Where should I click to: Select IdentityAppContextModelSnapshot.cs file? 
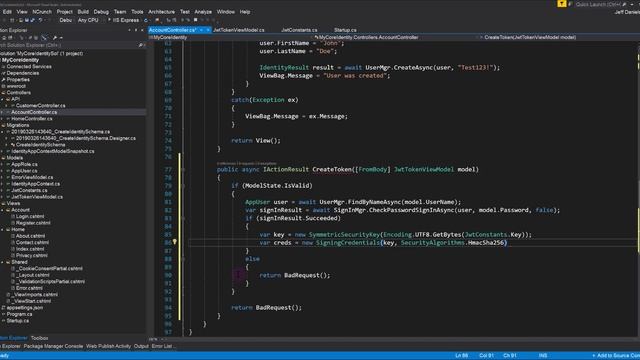click(53, 151)
